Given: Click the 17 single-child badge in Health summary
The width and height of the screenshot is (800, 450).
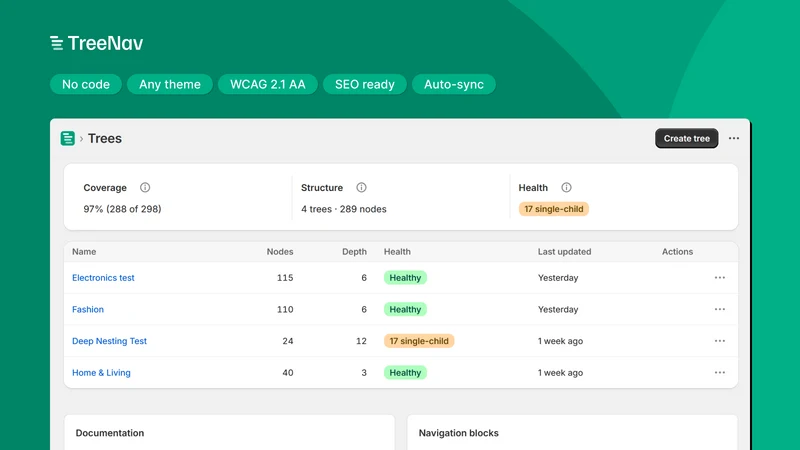Looking at the screenshot, I should pyautogui.click(x=554, y=209).
